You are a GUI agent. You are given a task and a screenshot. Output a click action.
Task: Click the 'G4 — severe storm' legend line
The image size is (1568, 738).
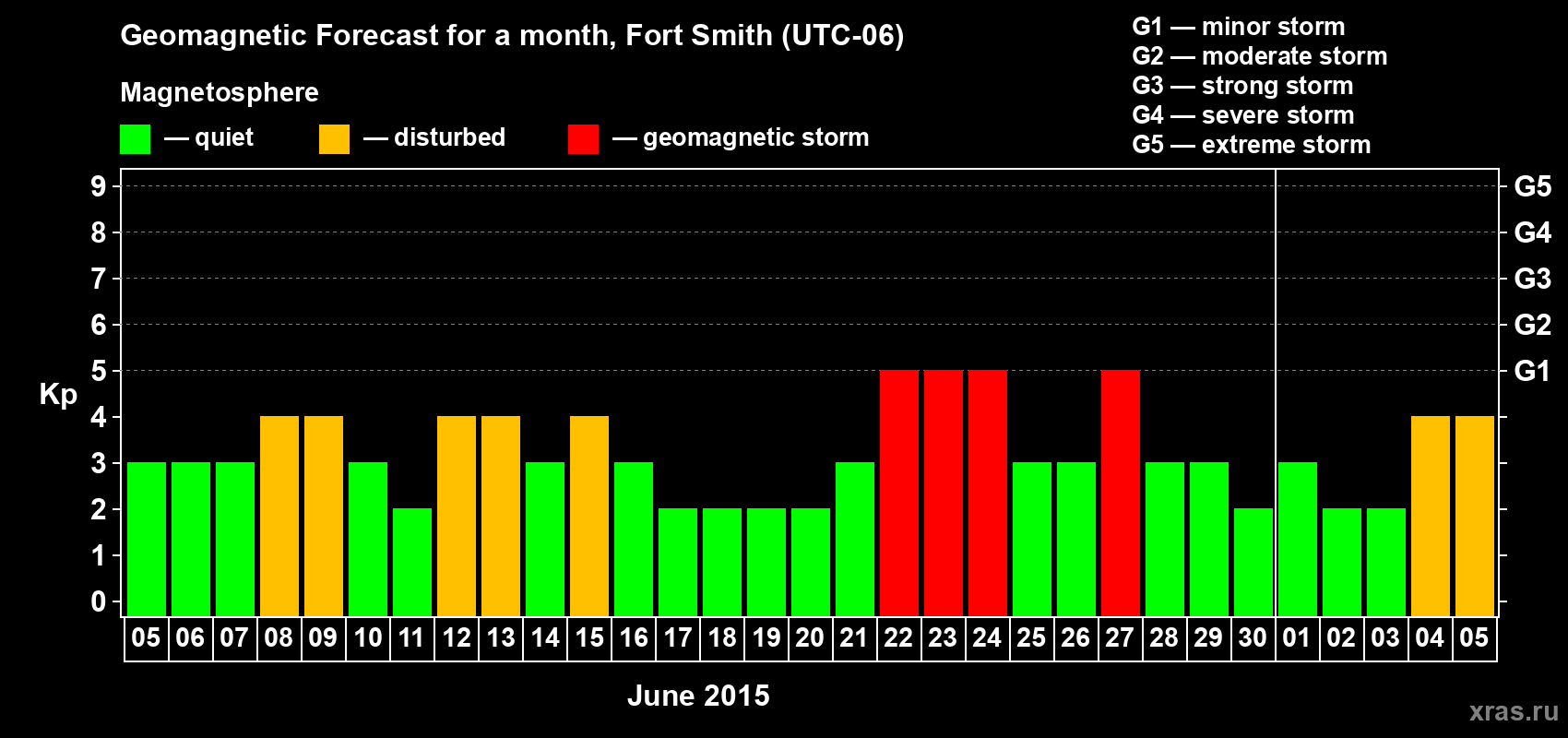[x=1242, y=115]
